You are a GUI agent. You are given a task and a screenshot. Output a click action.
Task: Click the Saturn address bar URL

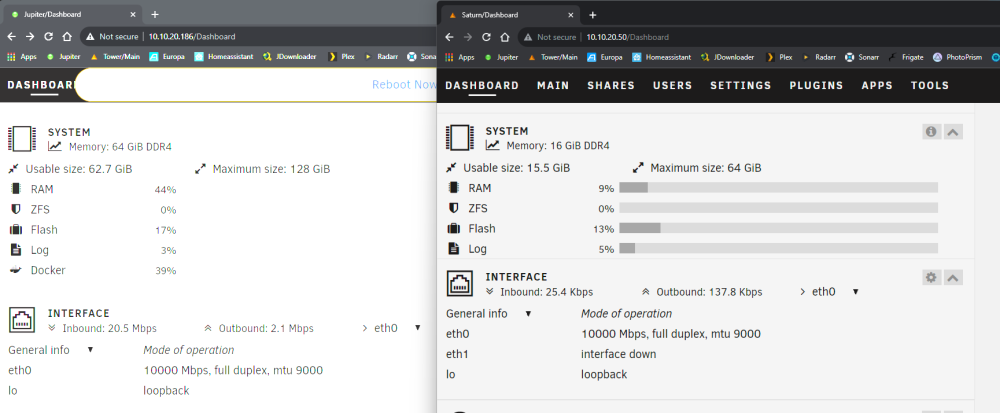[628, 37]
